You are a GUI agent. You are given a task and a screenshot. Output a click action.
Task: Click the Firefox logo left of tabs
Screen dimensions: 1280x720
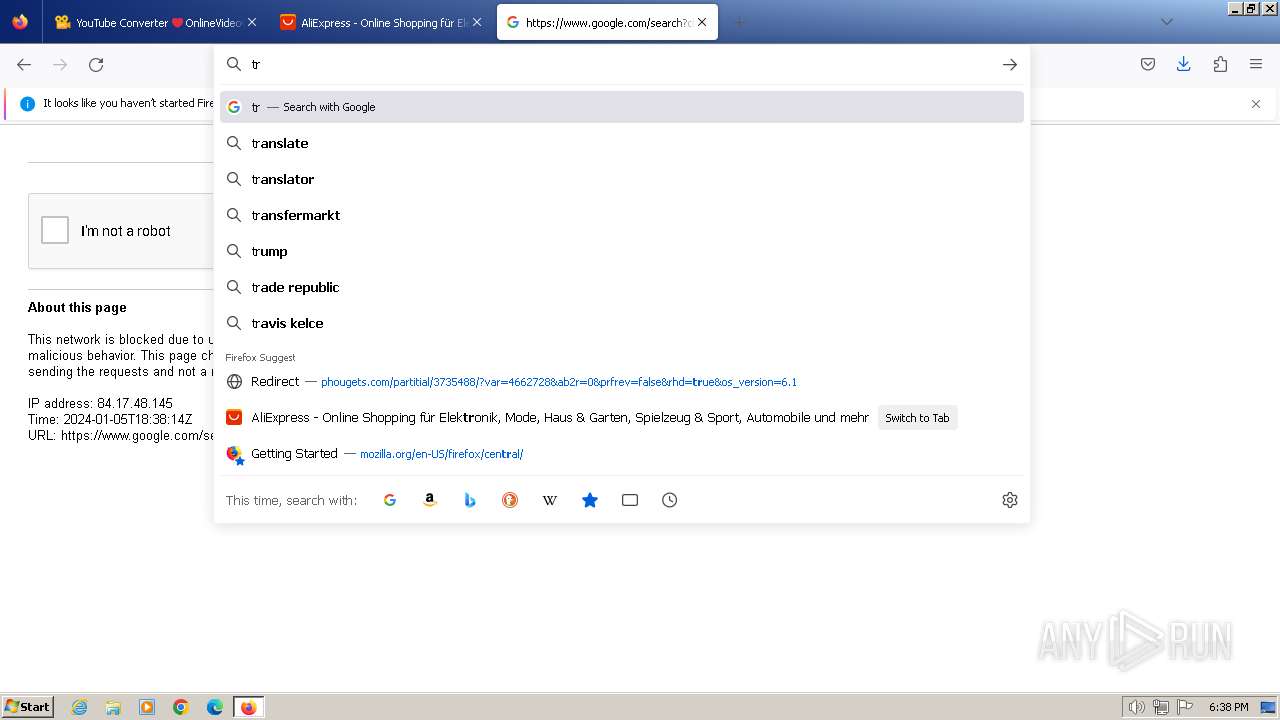point(20,22)
